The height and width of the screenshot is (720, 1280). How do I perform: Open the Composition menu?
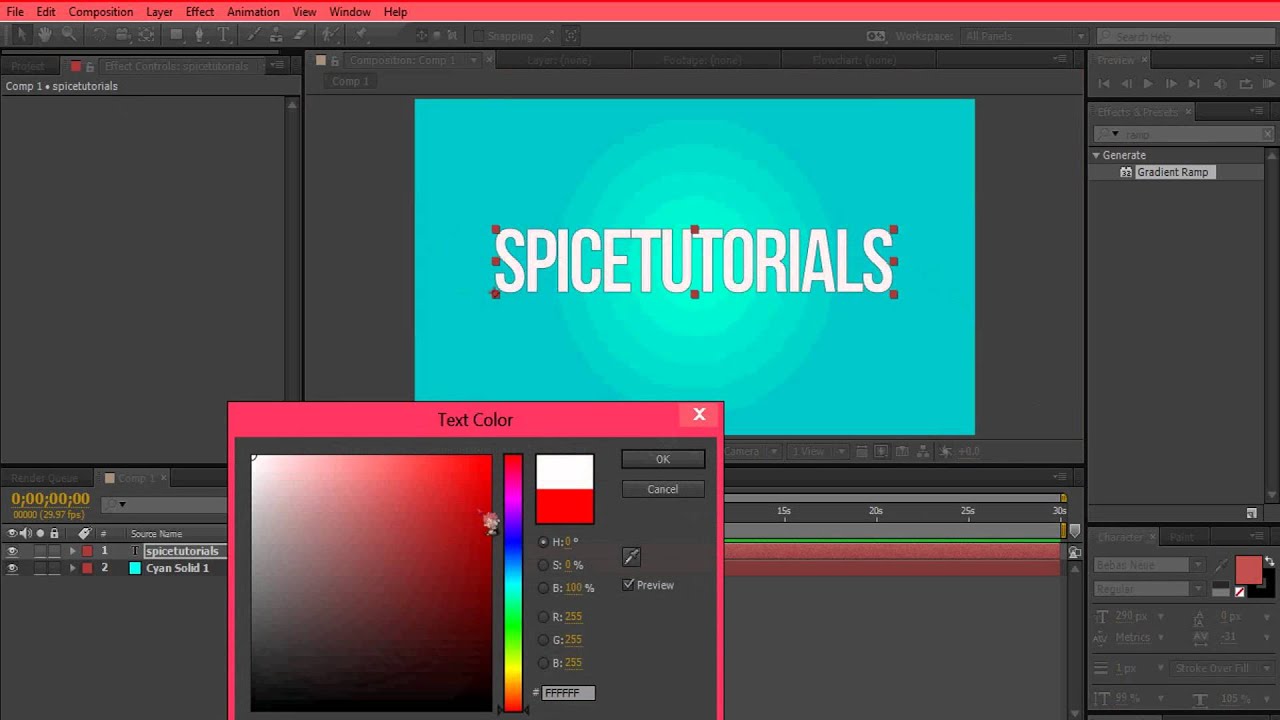pos(101,12)
